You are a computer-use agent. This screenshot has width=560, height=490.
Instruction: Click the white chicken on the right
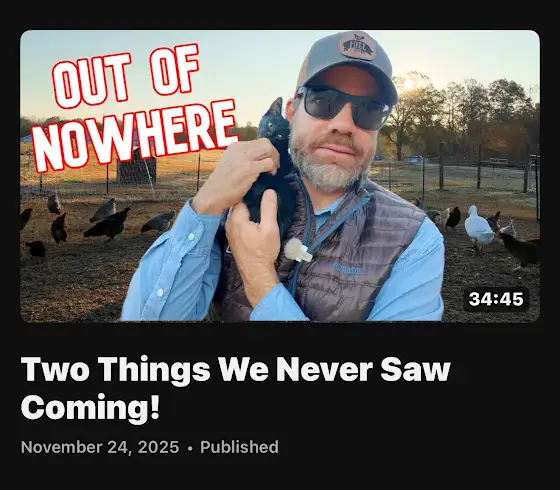(x=479, y=228)
